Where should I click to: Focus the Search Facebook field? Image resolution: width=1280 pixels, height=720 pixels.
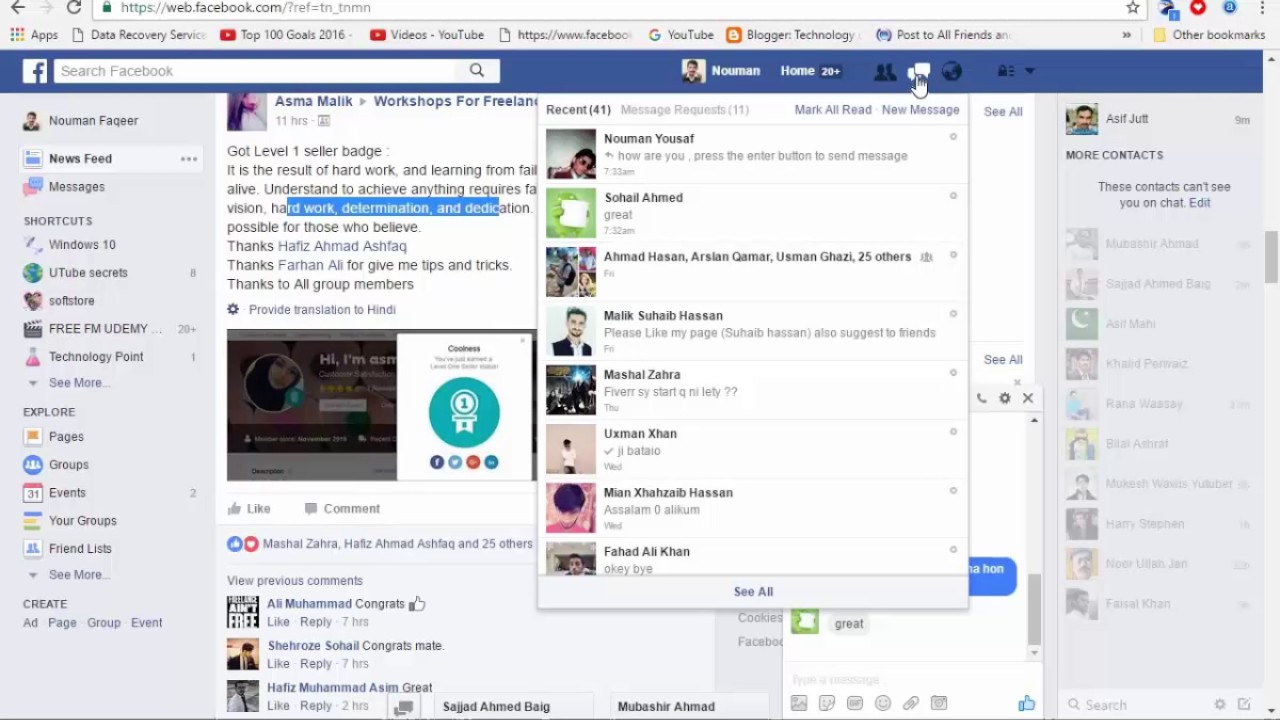[x=256, y=71]
